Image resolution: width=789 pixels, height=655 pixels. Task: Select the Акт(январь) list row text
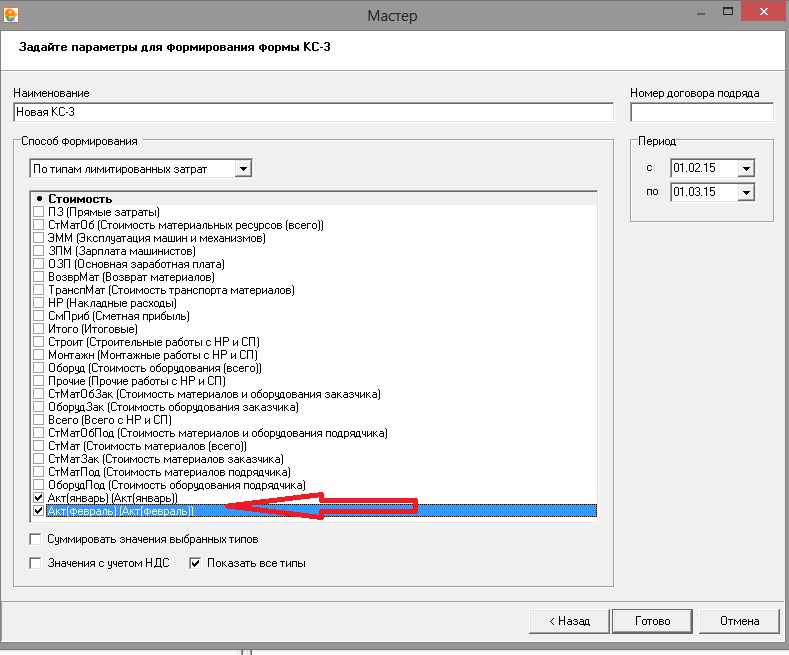click(113, 498)
